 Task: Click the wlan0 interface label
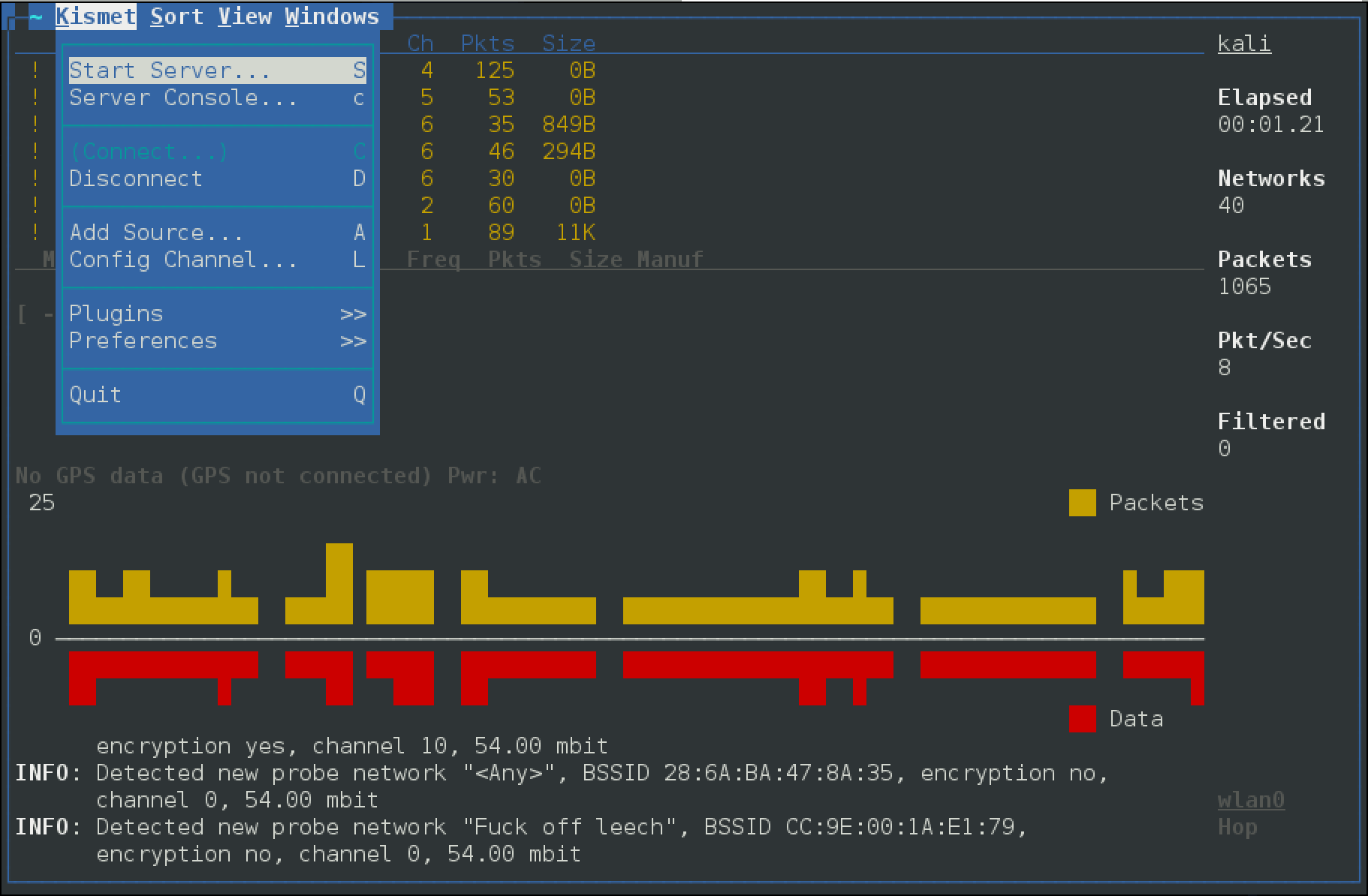1250,800
